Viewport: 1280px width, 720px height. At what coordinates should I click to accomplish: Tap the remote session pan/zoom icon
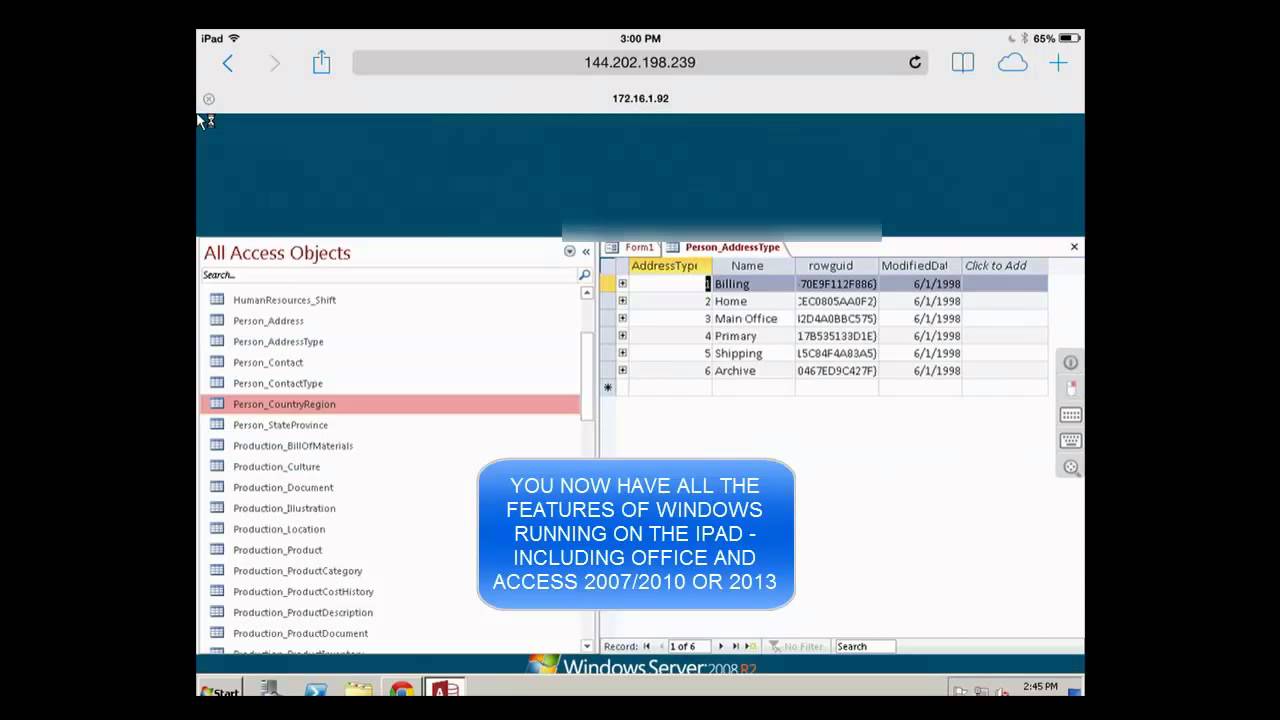tap(1070, 467)
